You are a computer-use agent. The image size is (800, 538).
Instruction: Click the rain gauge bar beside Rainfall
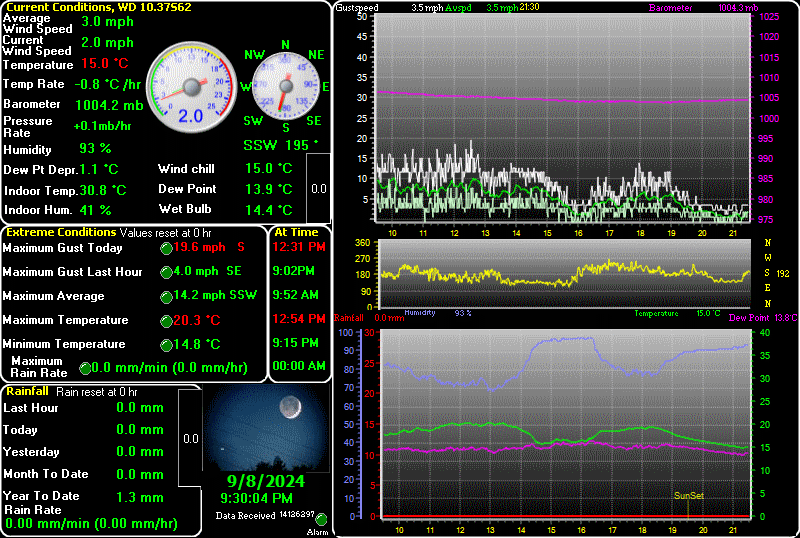[190, 438]
